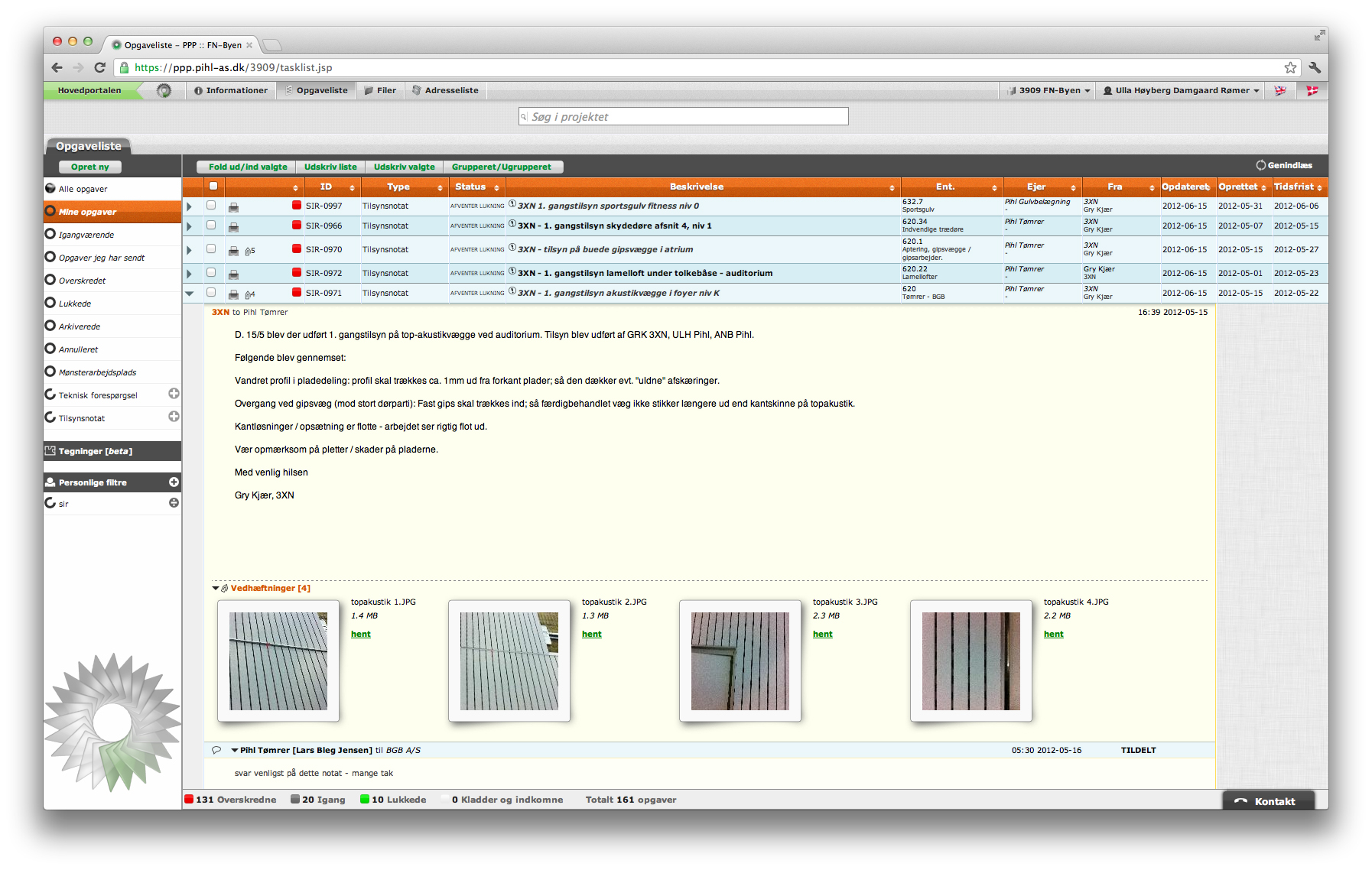The width and height of the screenshot is (1372, 870).
Task: Click the gear icon next to Hovedportalen
Action: (x=164, y=90)
